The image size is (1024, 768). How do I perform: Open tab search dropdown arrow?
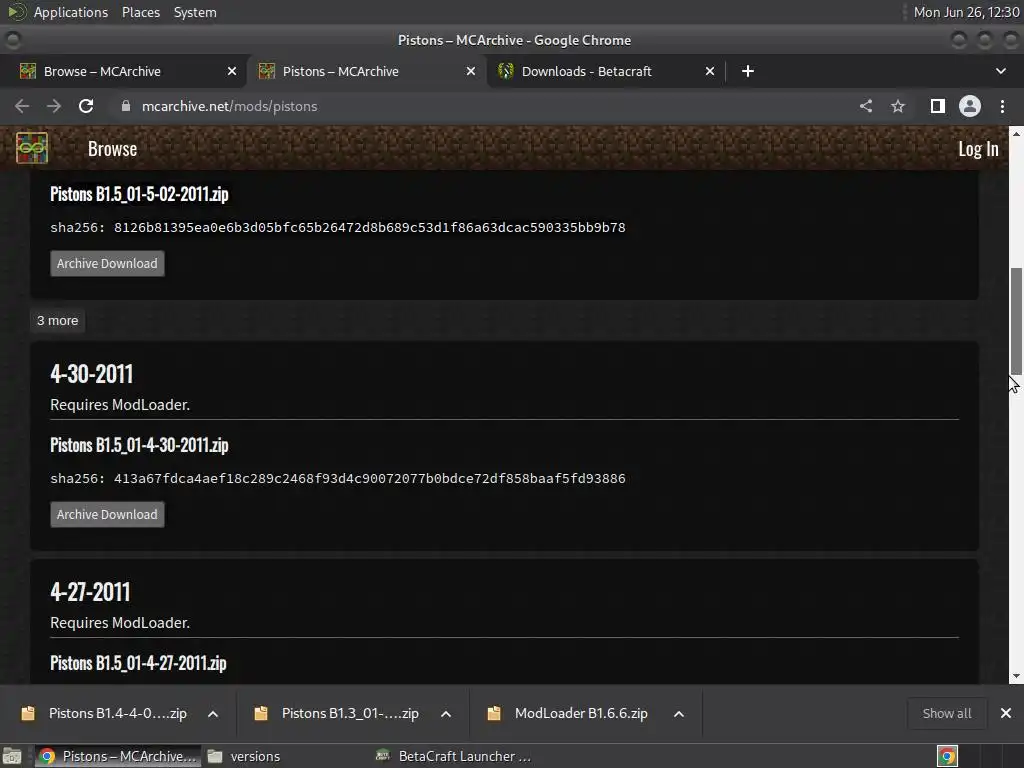pyautogui.click(x=1000, y=71)
